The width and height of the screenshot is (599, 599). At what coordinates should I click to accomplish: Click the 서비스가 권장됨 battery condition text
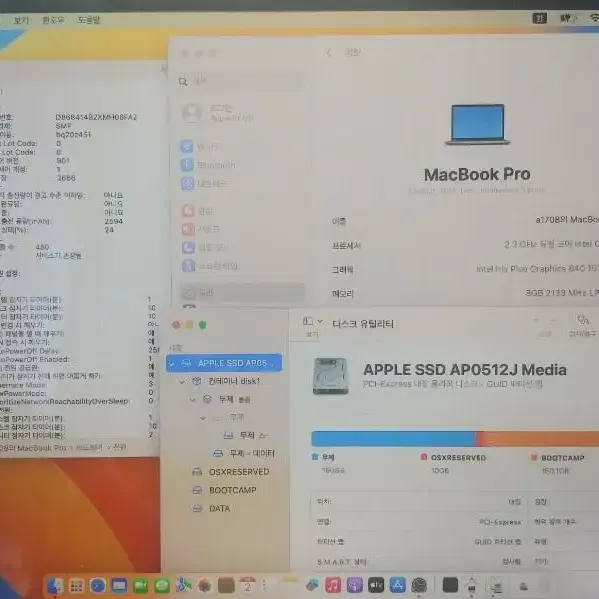[x=58, y=256]
